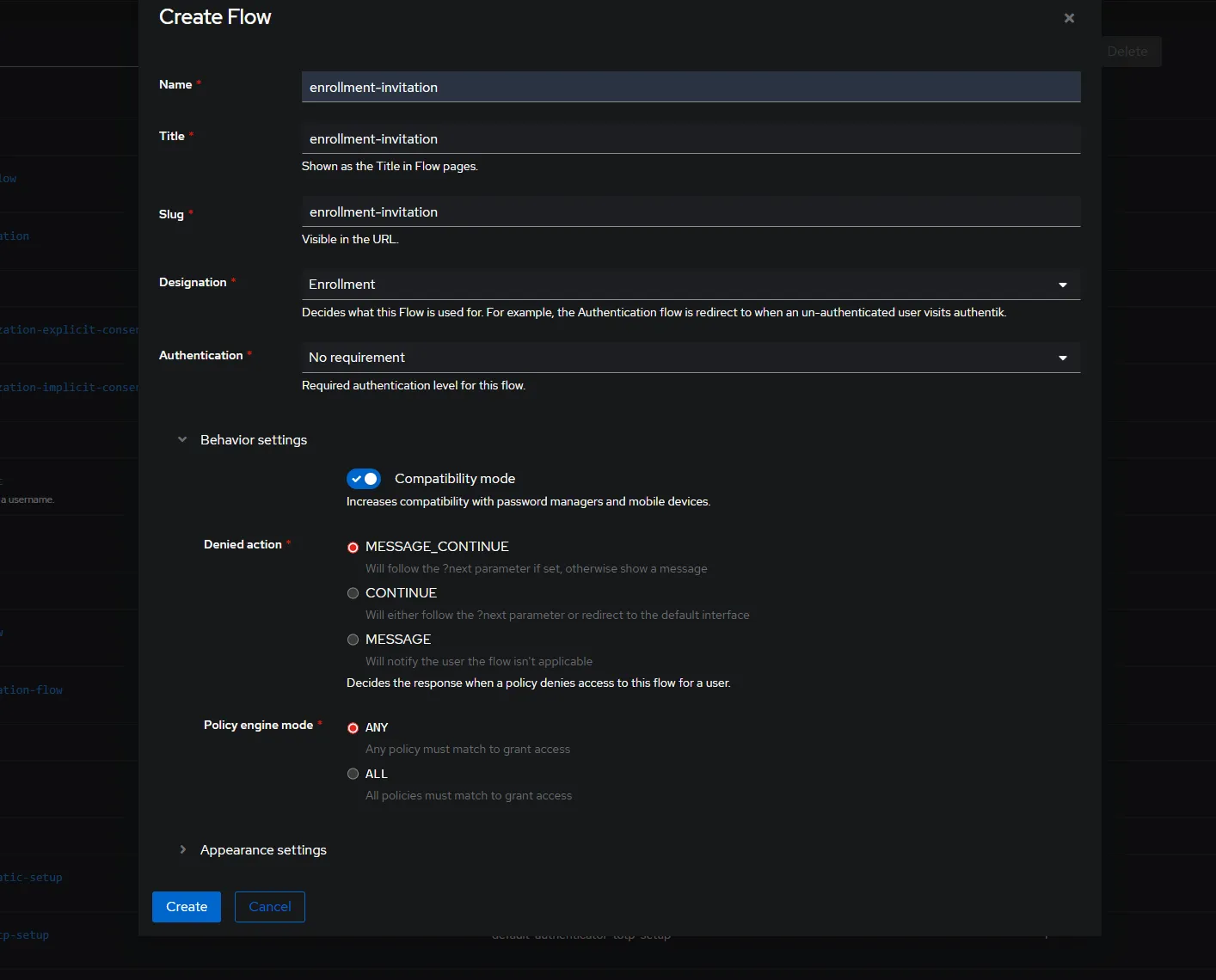Click the Delete button behind the modal
This screenshot has width=1216, height=980.
click(1127, 52)
